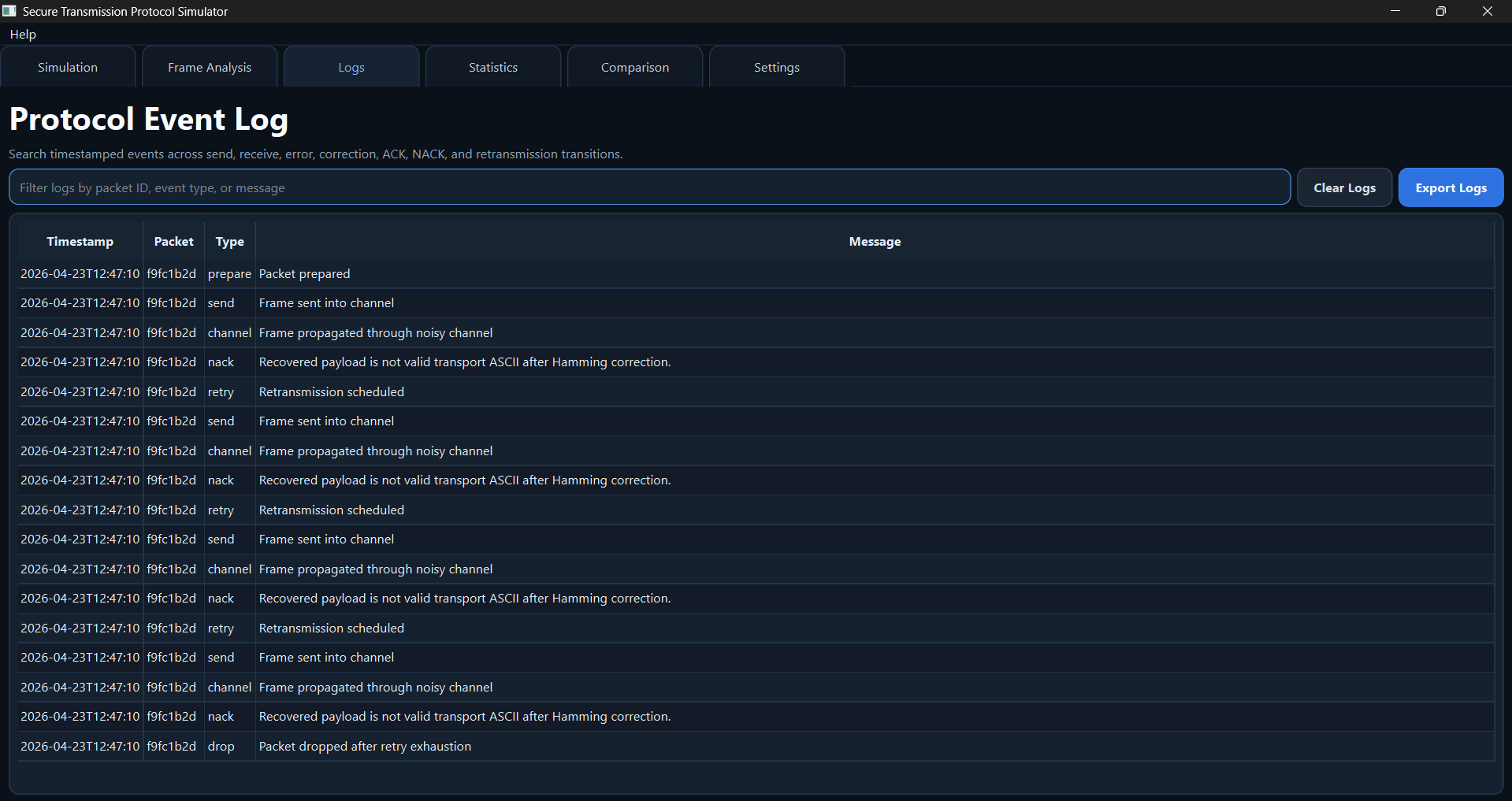
Task: Switch to the Simulation tab
Action: (x=68, y=67)
